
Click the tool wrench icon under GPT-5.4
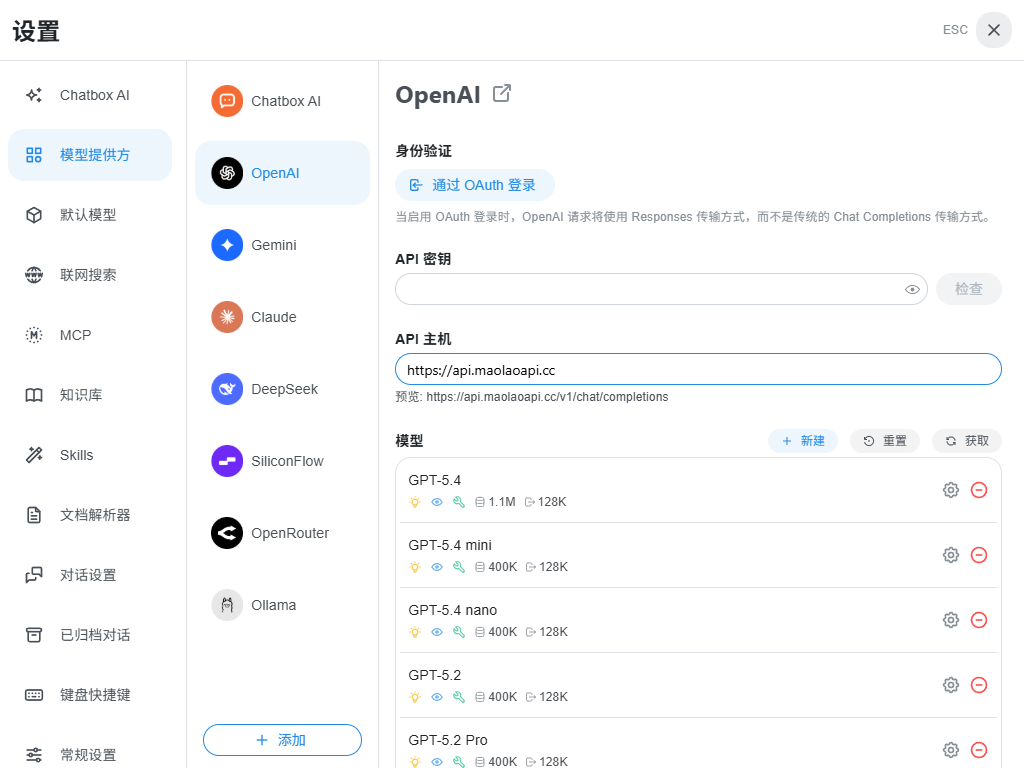click(459, 502)
